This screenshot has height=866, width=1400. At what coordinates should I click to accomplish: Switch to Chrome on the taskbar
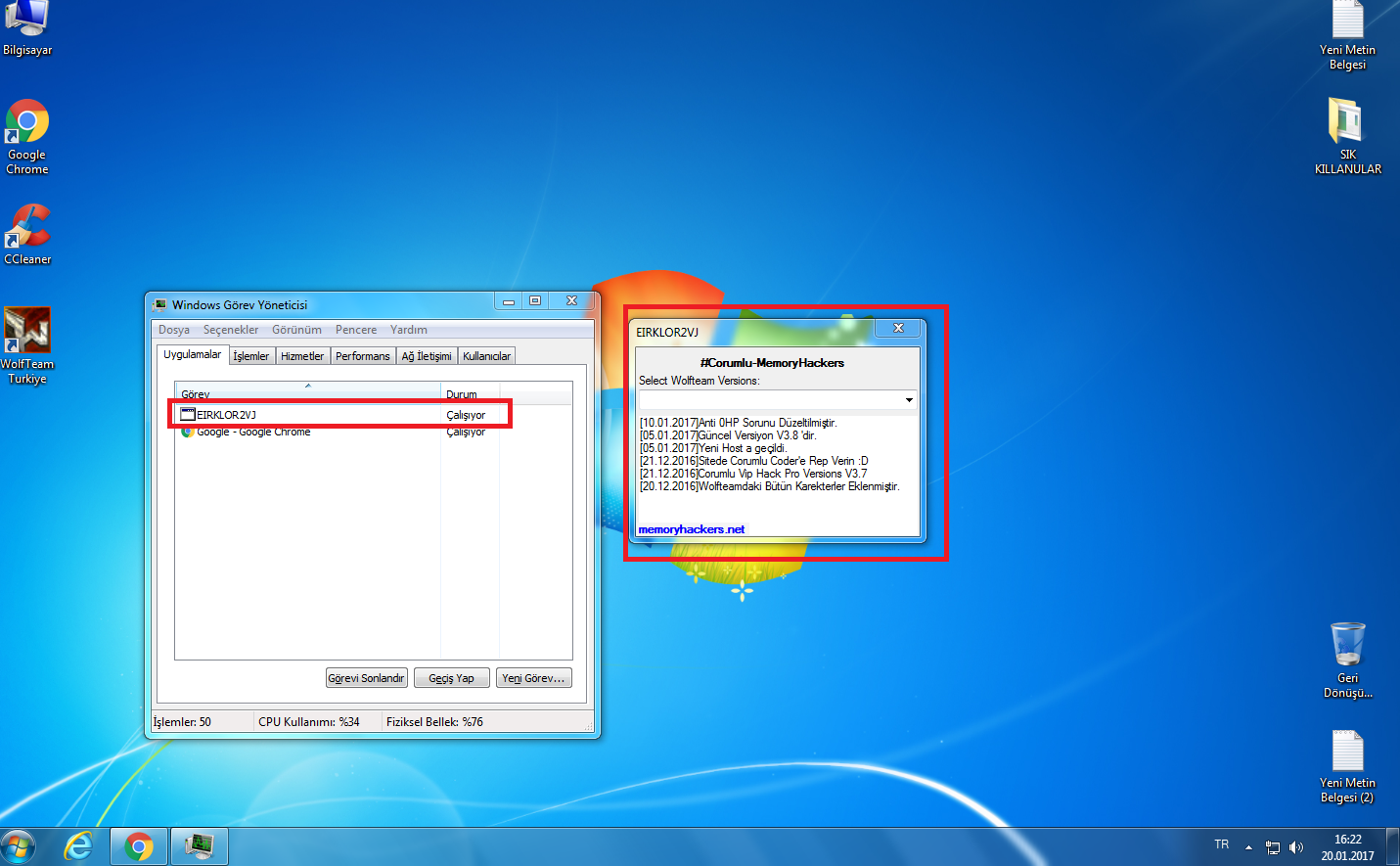(139, 846)
